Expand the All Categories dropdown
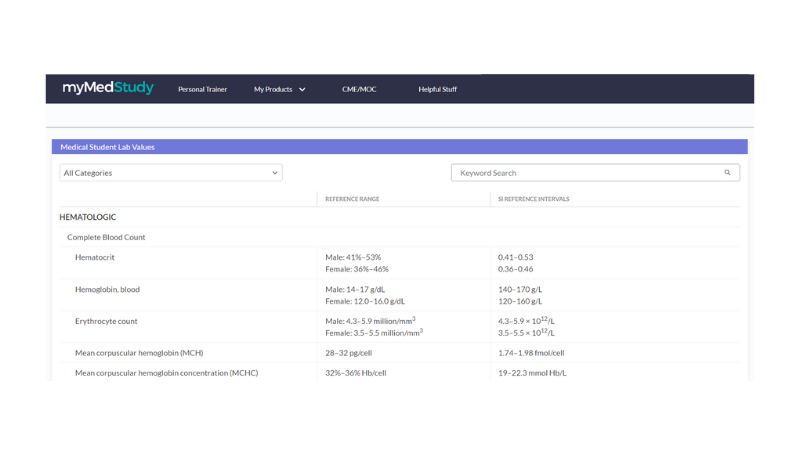The image size is (800, 455). point(171,173)
